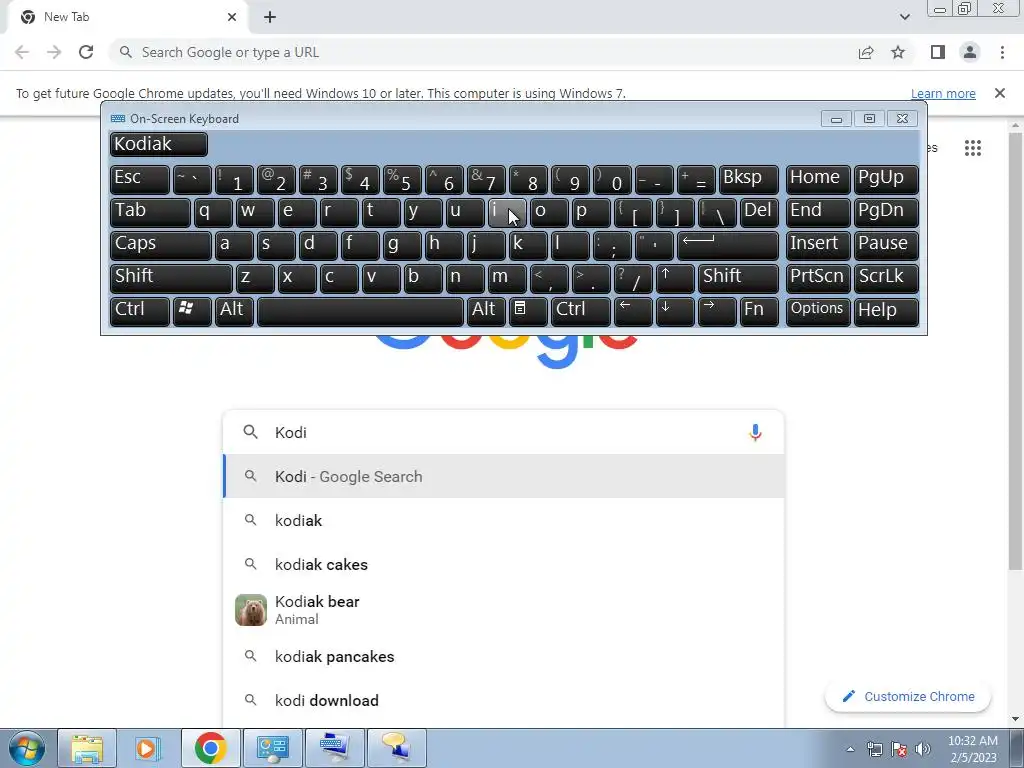Click the Kodiak bear thumbnail
Screen dimensions: 1024x768
[251, 610]
